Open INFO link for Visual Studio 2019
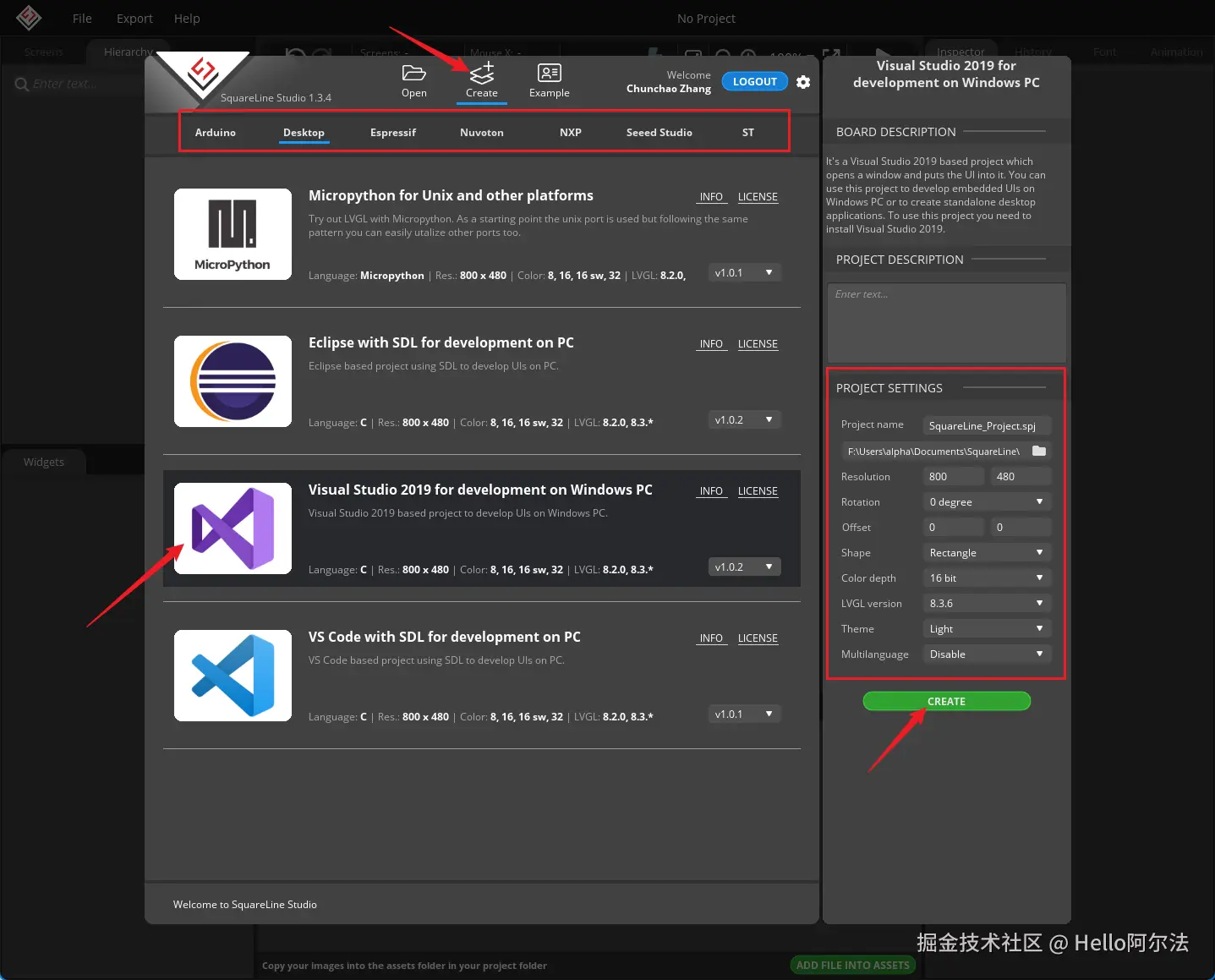 (711, 491)
